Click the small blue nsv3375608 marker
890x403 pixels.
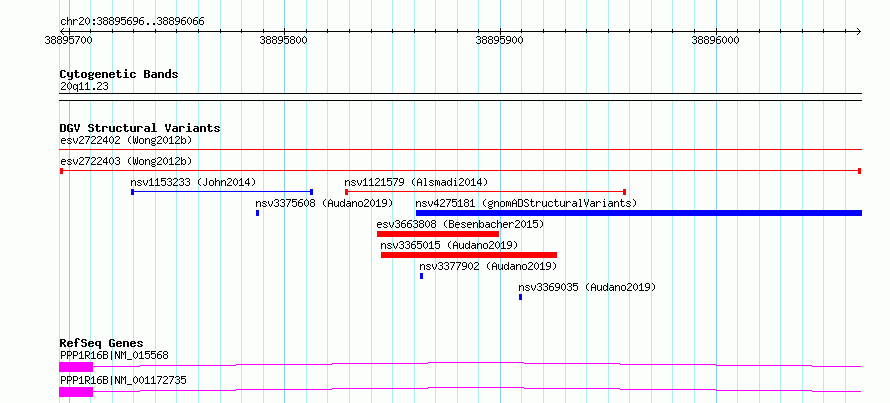[258, 213]
